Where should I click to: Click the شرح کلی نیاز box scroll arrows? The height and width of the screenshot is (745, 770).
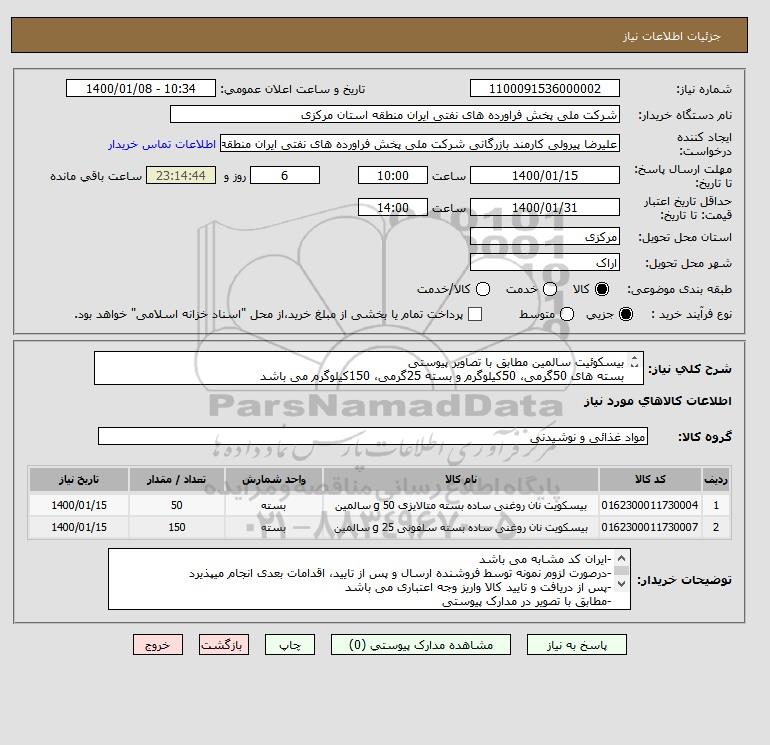tap(634, 362)
